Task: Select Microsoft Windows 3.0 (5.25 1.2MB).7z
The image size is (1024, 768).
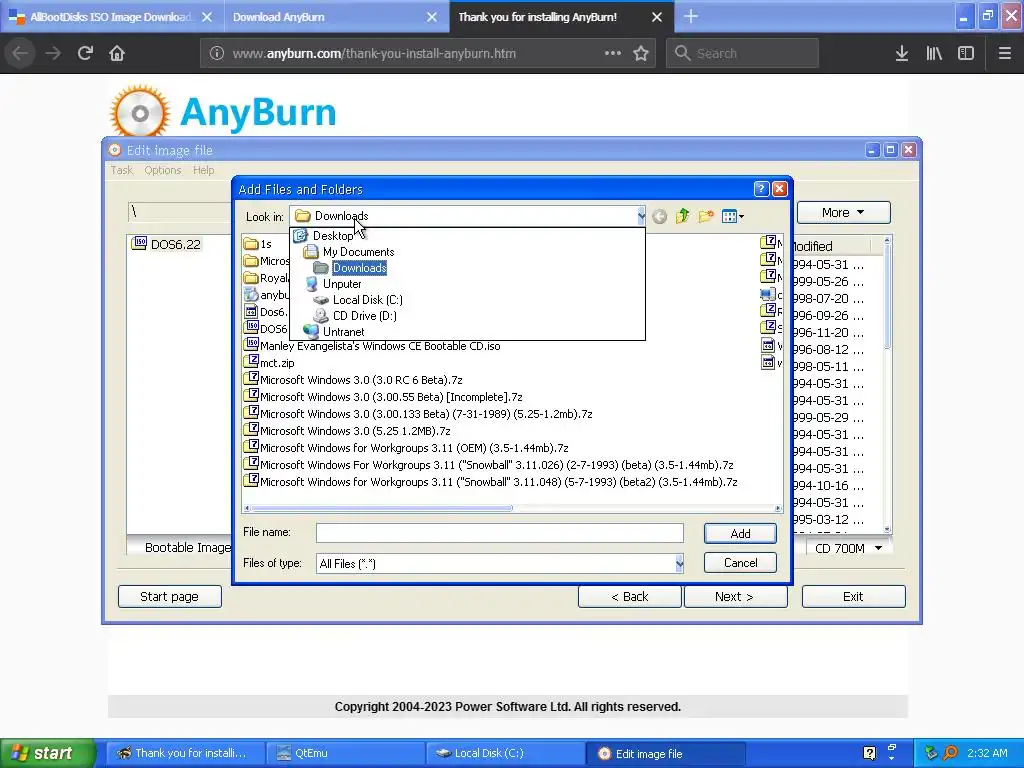Action: point(347,431)
